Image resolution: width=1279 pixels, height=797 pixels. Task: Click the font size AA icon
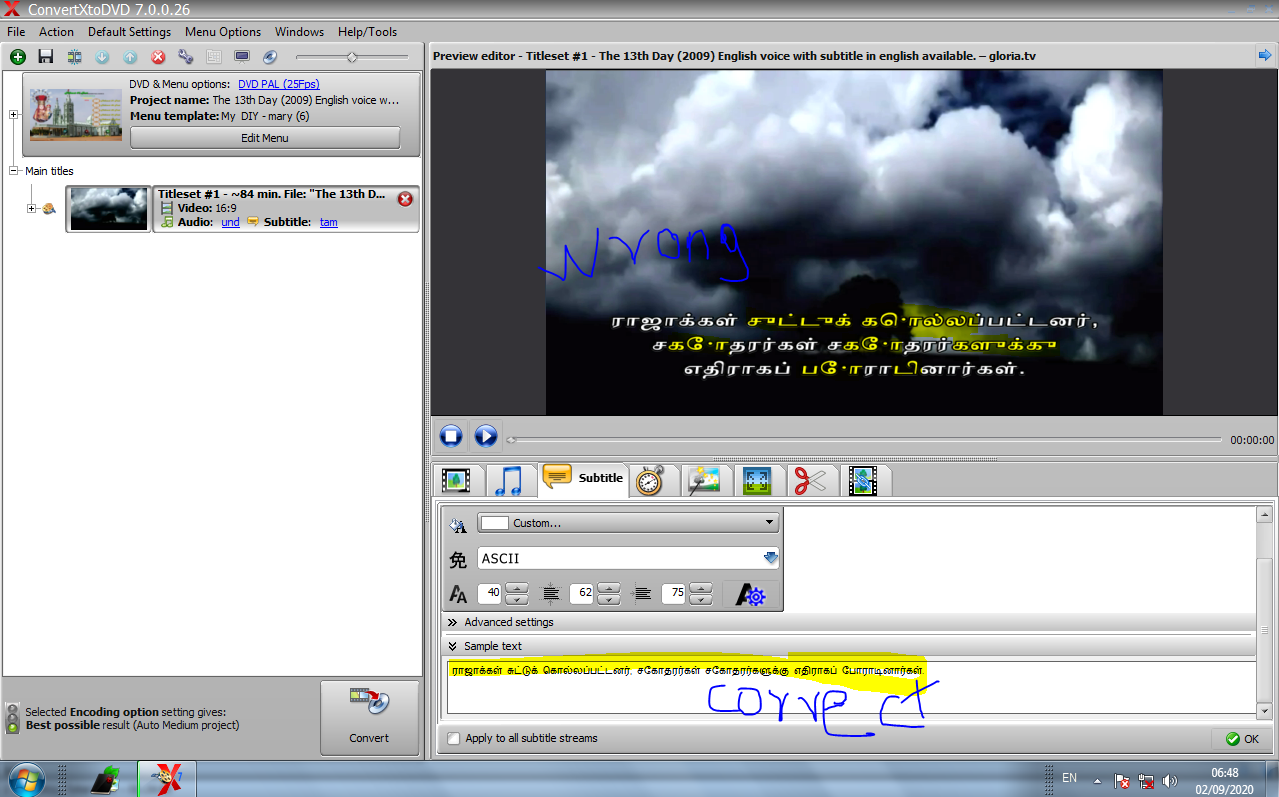point(458,595)
